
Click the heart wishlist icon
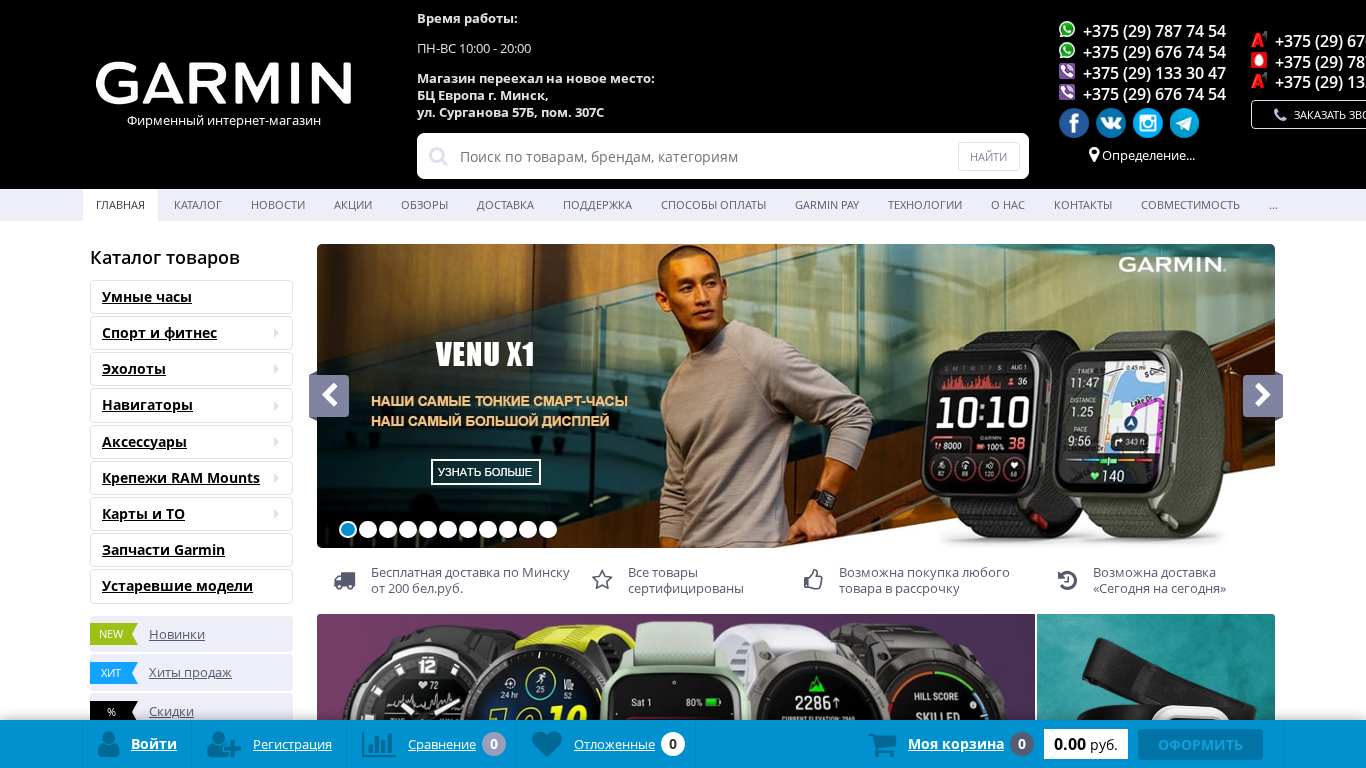[x=547, y=744]
